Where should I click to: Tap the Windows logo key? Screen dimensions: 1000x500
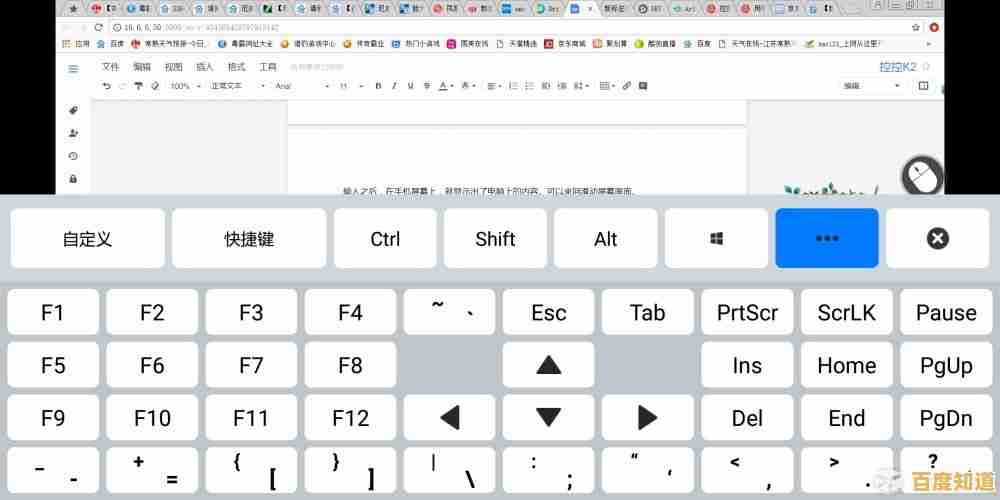tap(717, 239)
